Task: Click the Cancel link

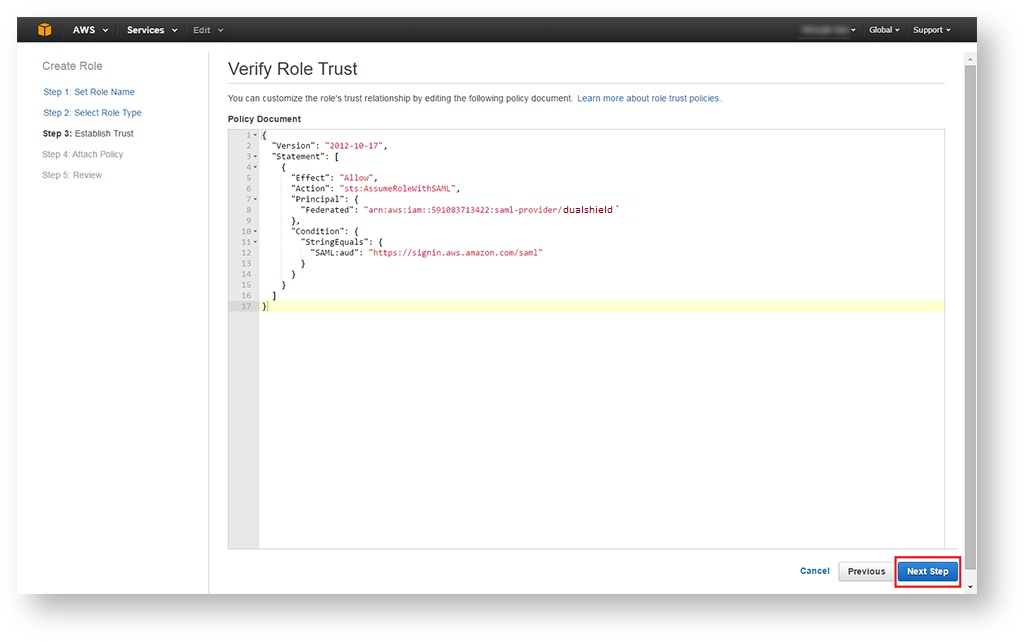Action: [x=814, y=571]
